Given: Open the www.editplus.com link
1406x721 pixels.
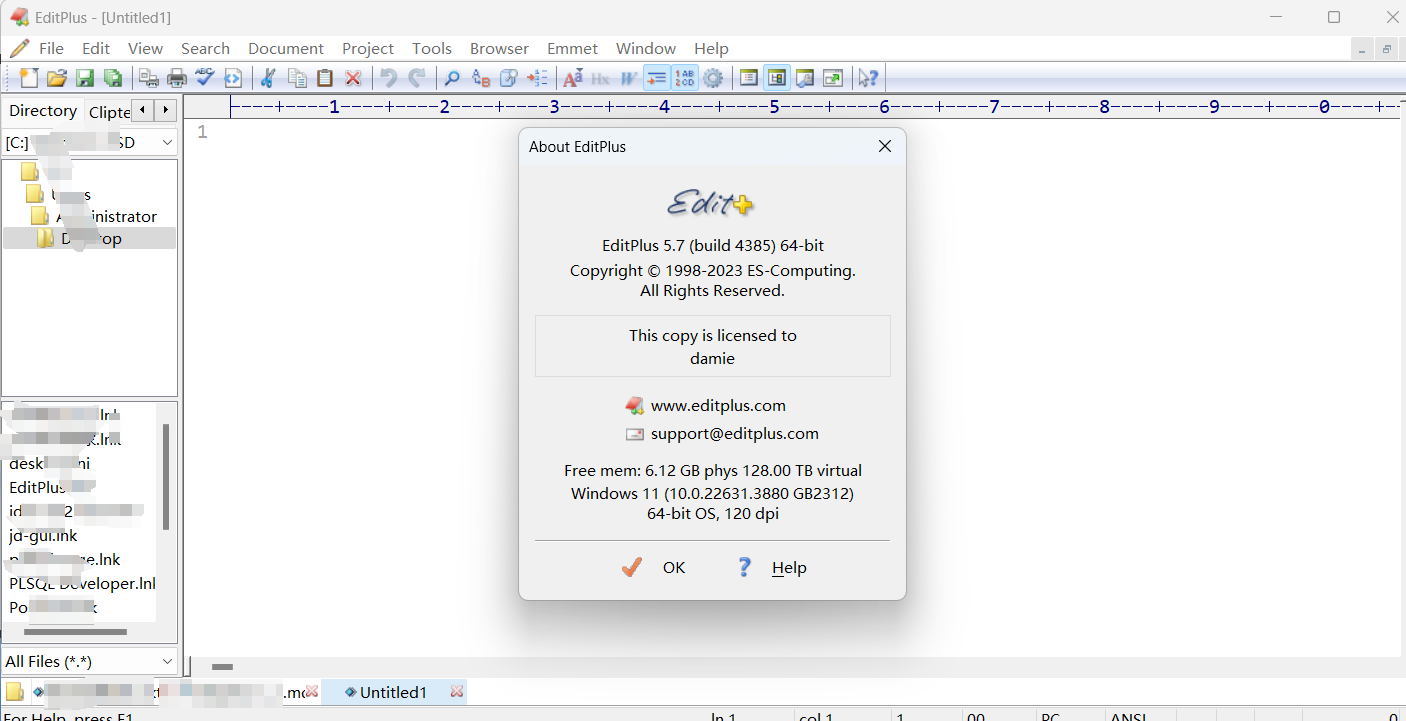Looking at the screenshot, I should (x=718, y=405).
